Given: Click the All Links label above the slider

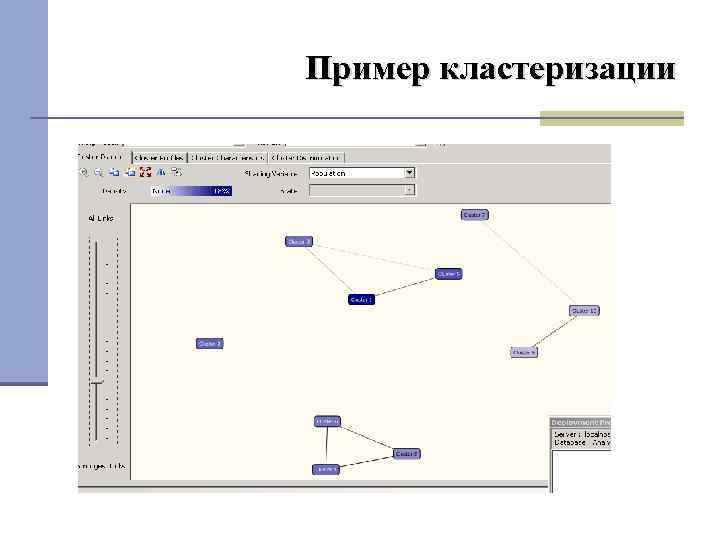Looking at the screenshot, I should coord(101,219).
